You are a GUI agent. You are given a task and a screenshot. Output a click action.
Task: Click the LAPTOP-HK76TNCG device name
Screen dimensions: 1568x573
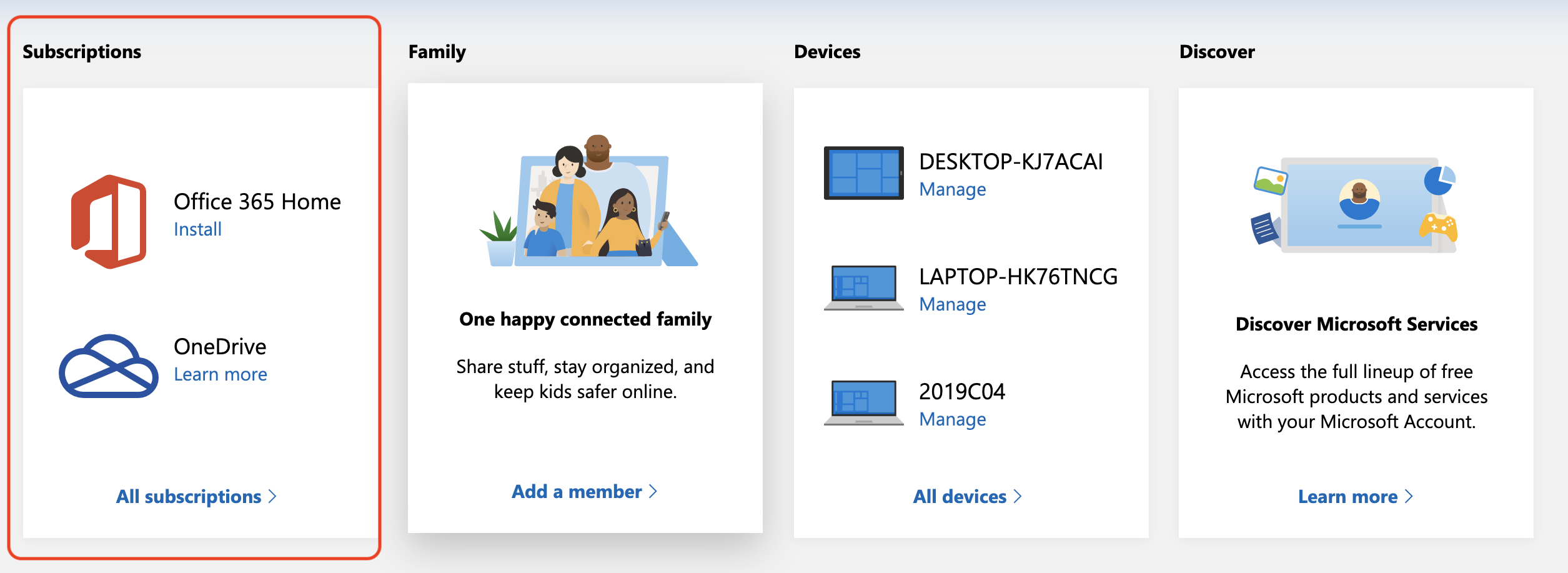click(x=1018, y=277)
